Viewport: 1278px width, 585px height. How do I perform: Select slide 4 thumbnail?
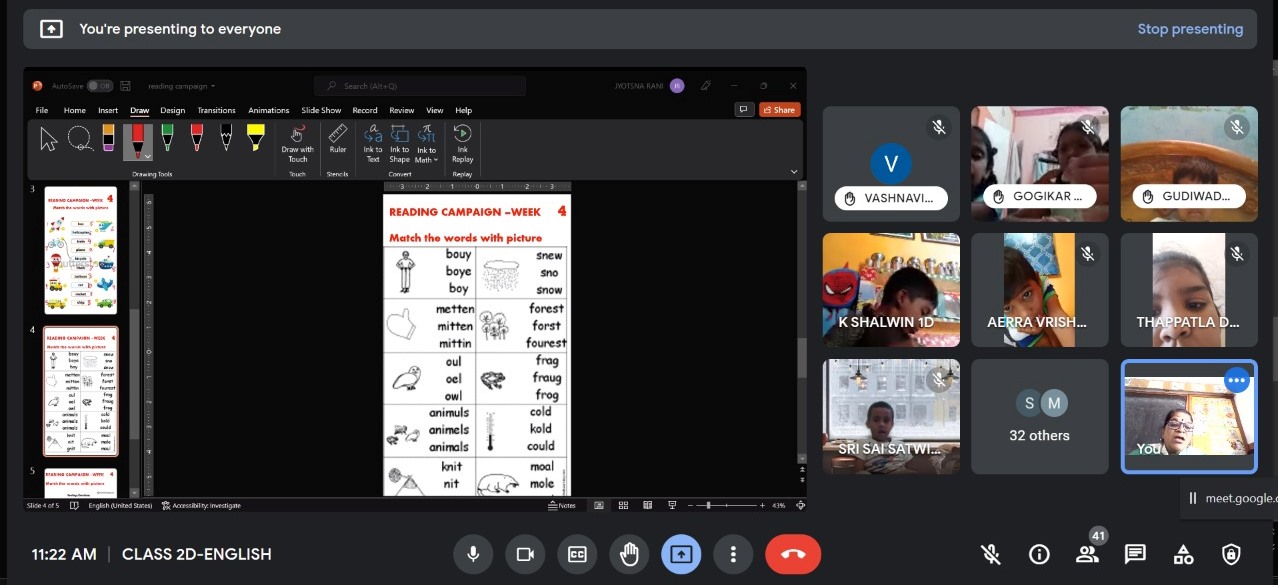click(80, 391)
